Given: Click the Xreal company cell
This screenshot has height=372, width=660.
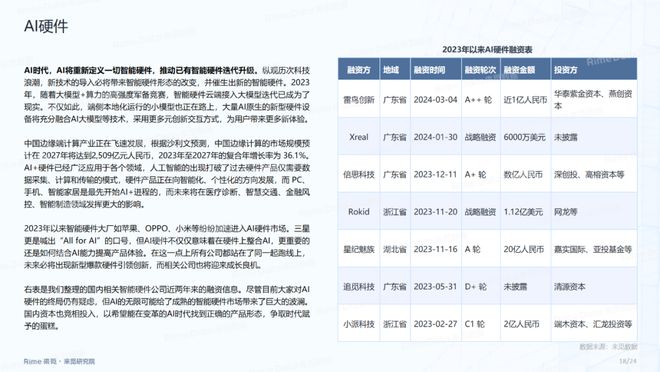Looking at the screenshot, I should pos(359,137).
